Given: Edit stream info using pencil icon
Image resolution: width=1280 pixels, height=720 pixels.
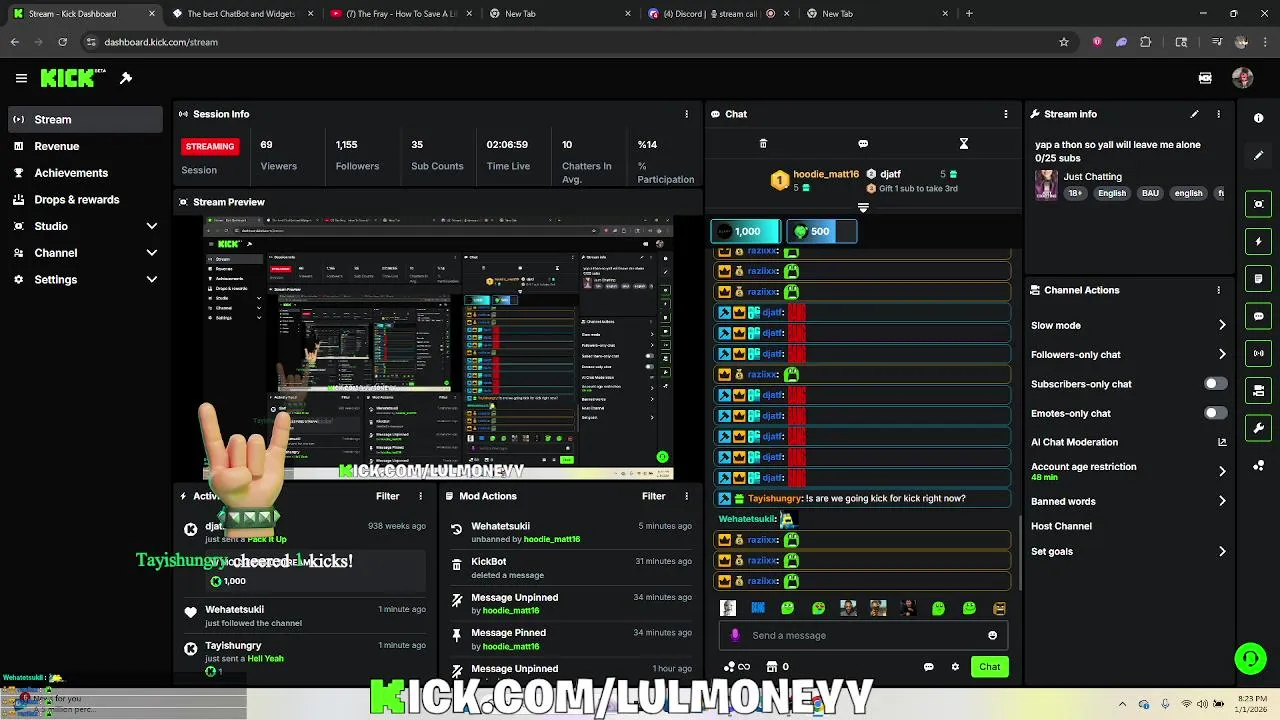Looking at the screenshot, I should point(1194,114).
